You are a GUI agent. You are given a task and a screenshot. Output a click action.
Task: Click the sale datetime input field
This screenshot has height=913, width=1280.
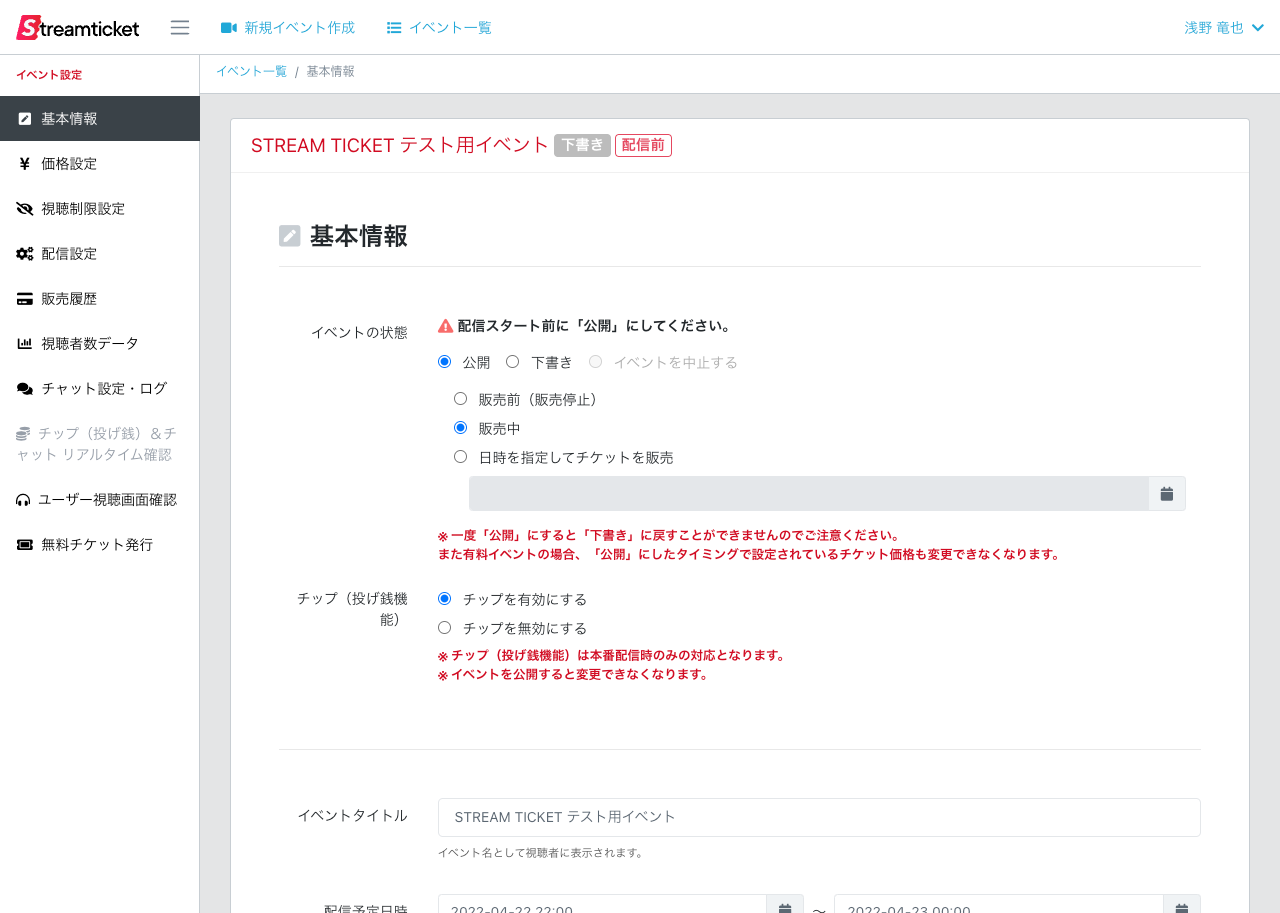(x=808, y=494)
